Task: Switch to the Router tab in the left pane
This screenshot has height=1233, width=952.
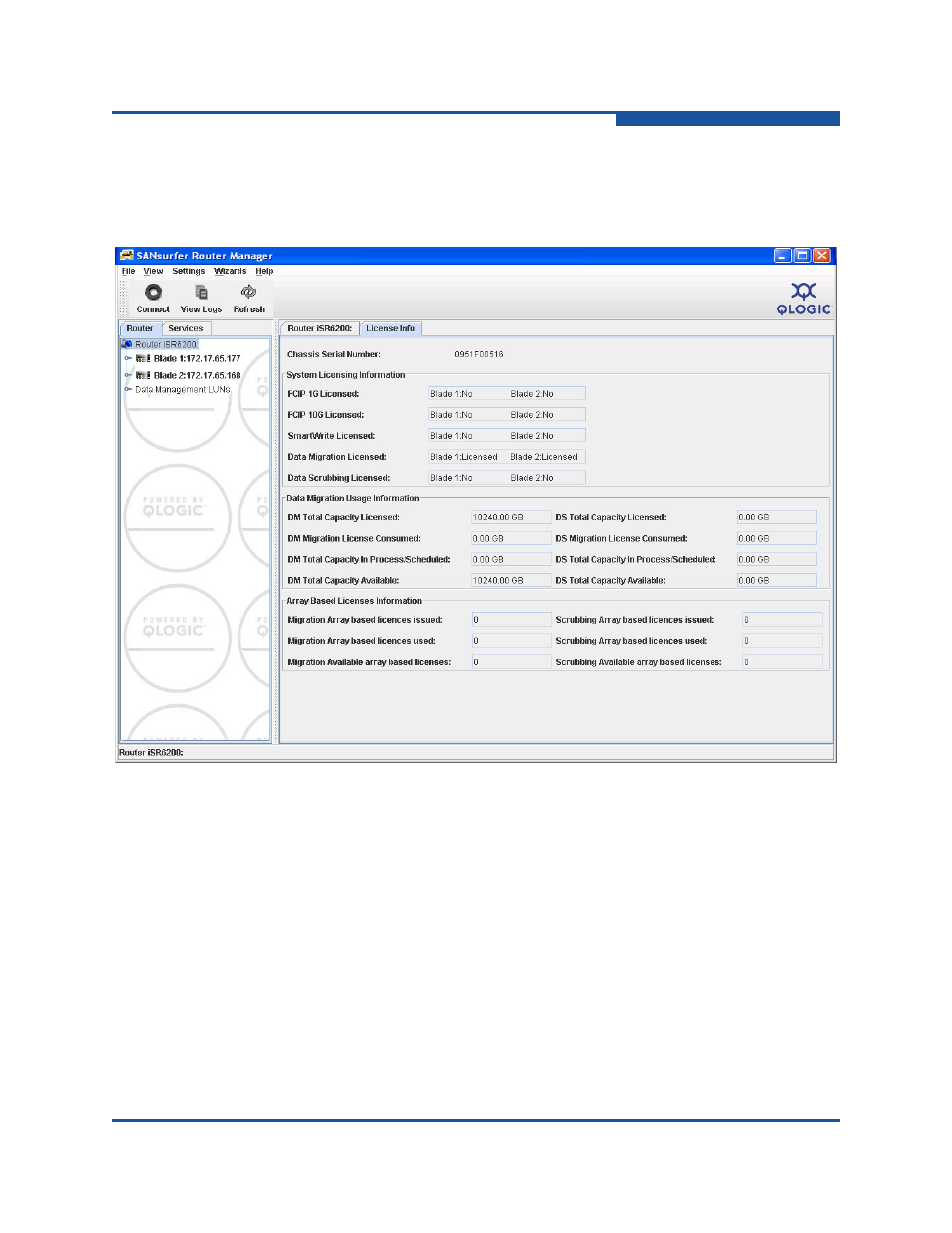Action: click(x=140, y=328)
